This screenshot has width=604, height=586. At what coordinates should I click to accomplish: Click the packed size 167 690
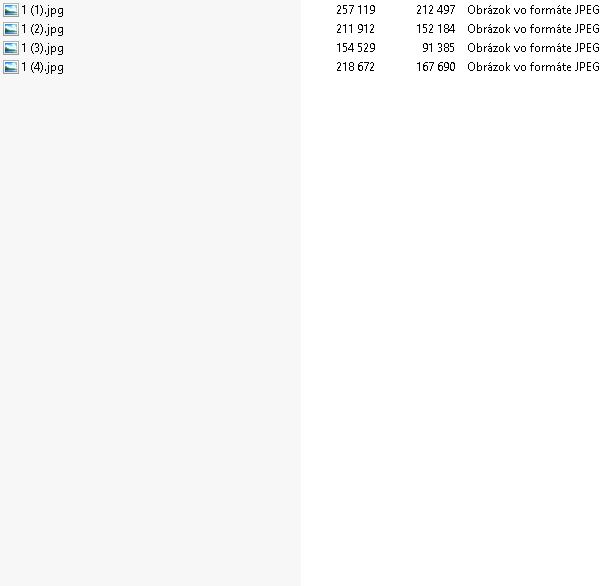coord(436,67)
